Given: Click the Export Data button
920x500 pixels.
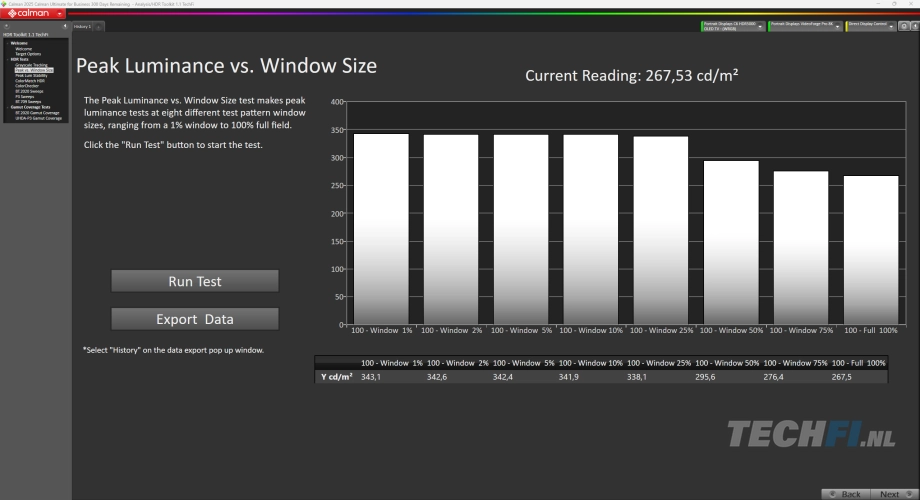Looking at the screenshot, I should click(x=194, y=319).
